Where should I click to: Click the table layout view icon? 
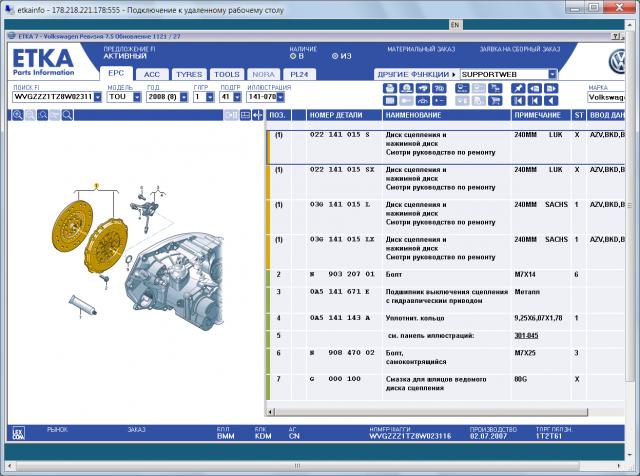245,116
